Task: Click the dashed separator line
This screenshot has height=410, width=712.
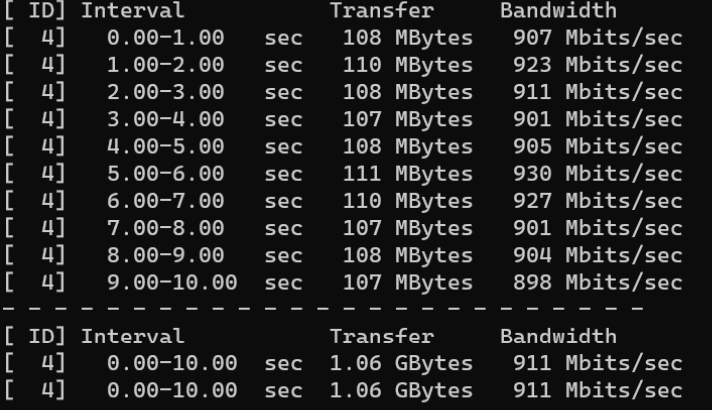Action: [x=323, y=308]
